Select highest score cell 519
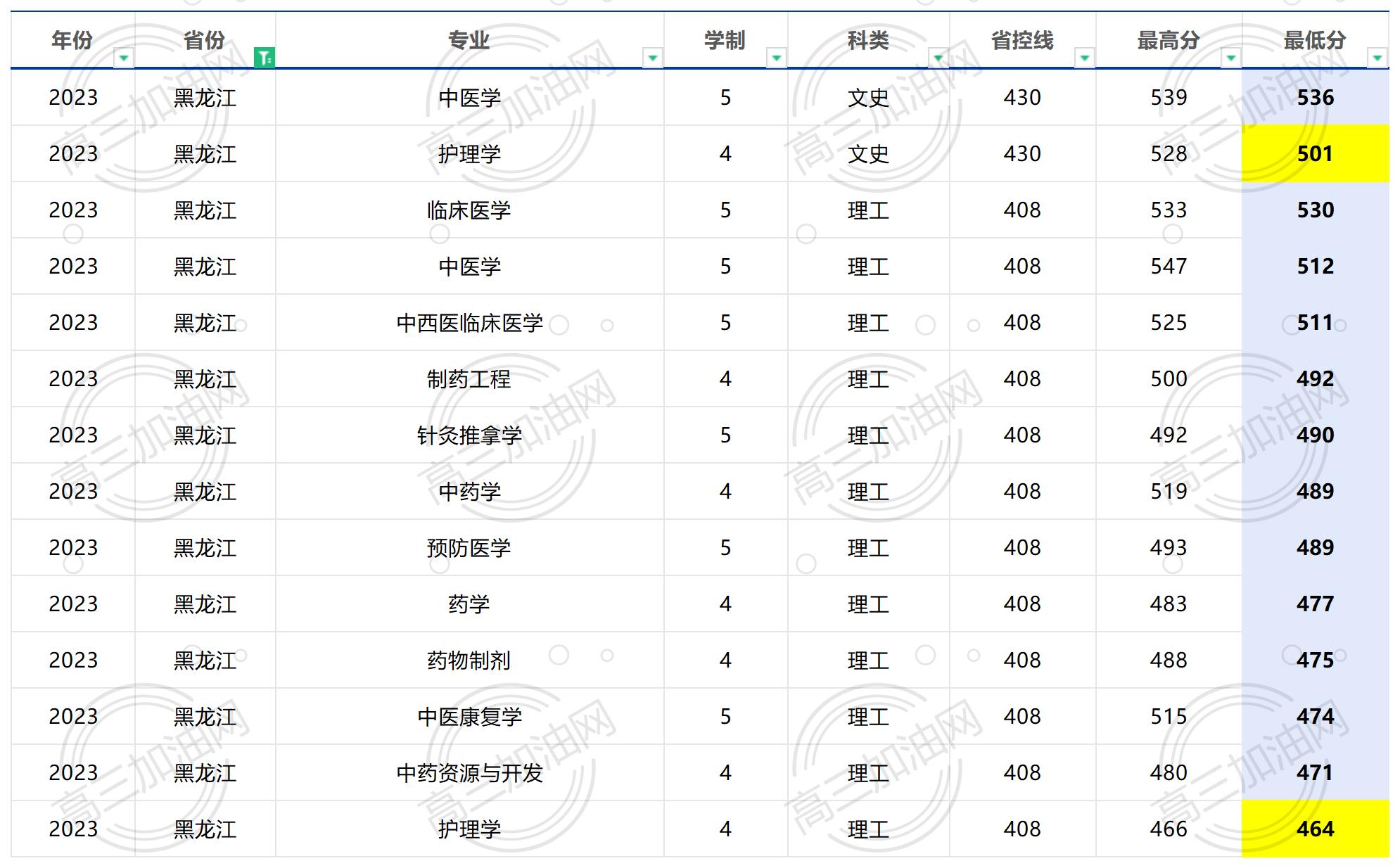 point(1169,491)
